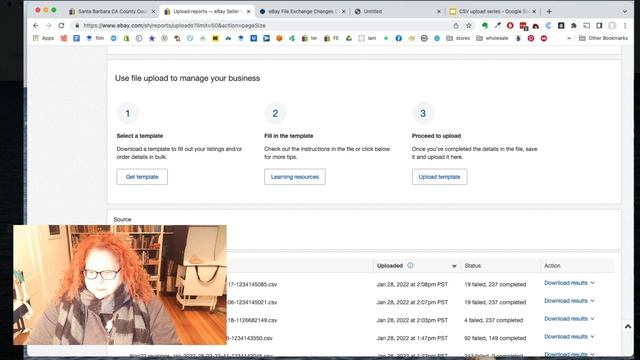Image resolution: width=640 pixels, height=360 pixels.
Task: Open the Other Bookmarks folder
Action: click(x=603, y=38)
